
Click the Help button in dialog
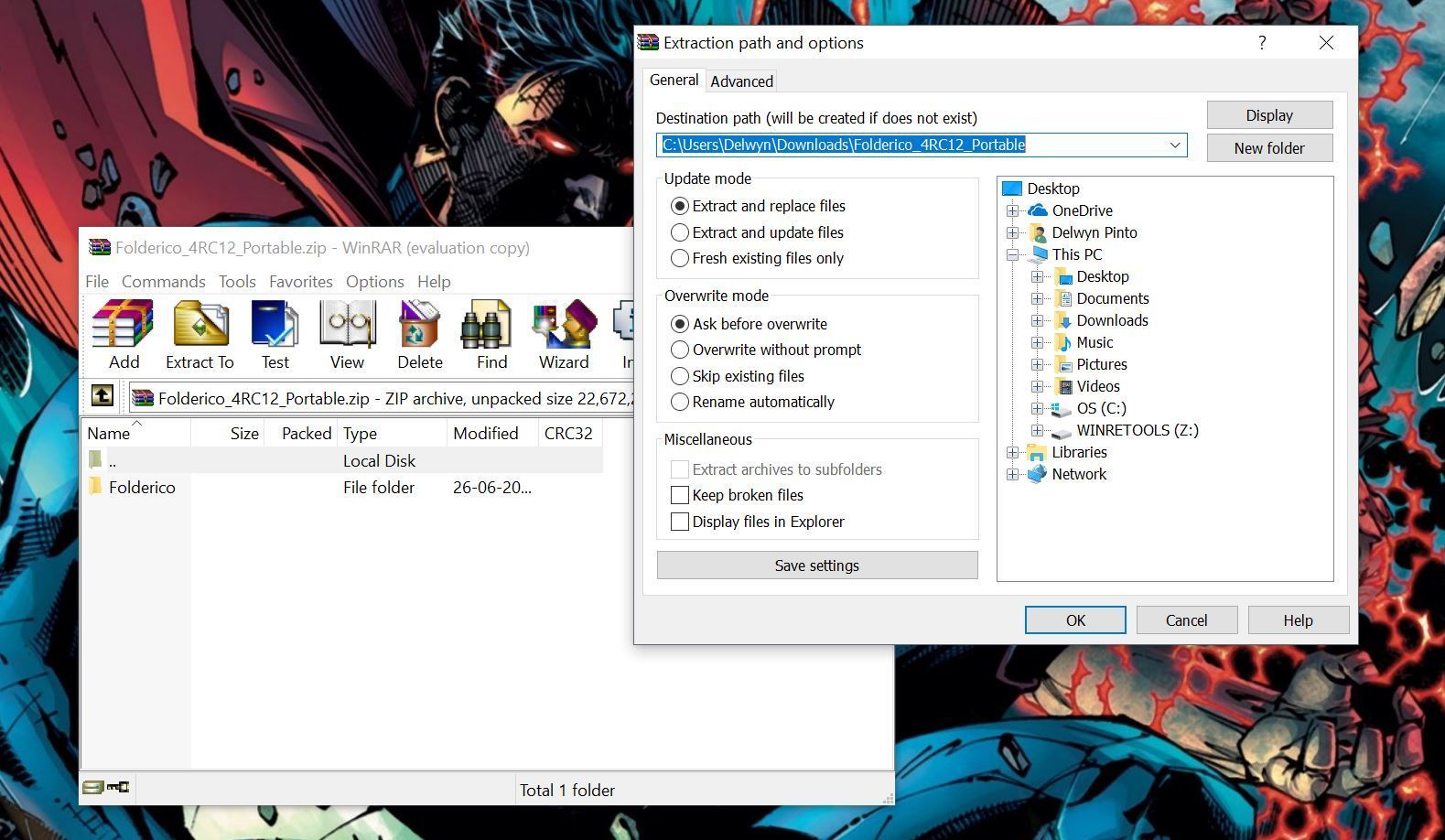point(1298,619)
